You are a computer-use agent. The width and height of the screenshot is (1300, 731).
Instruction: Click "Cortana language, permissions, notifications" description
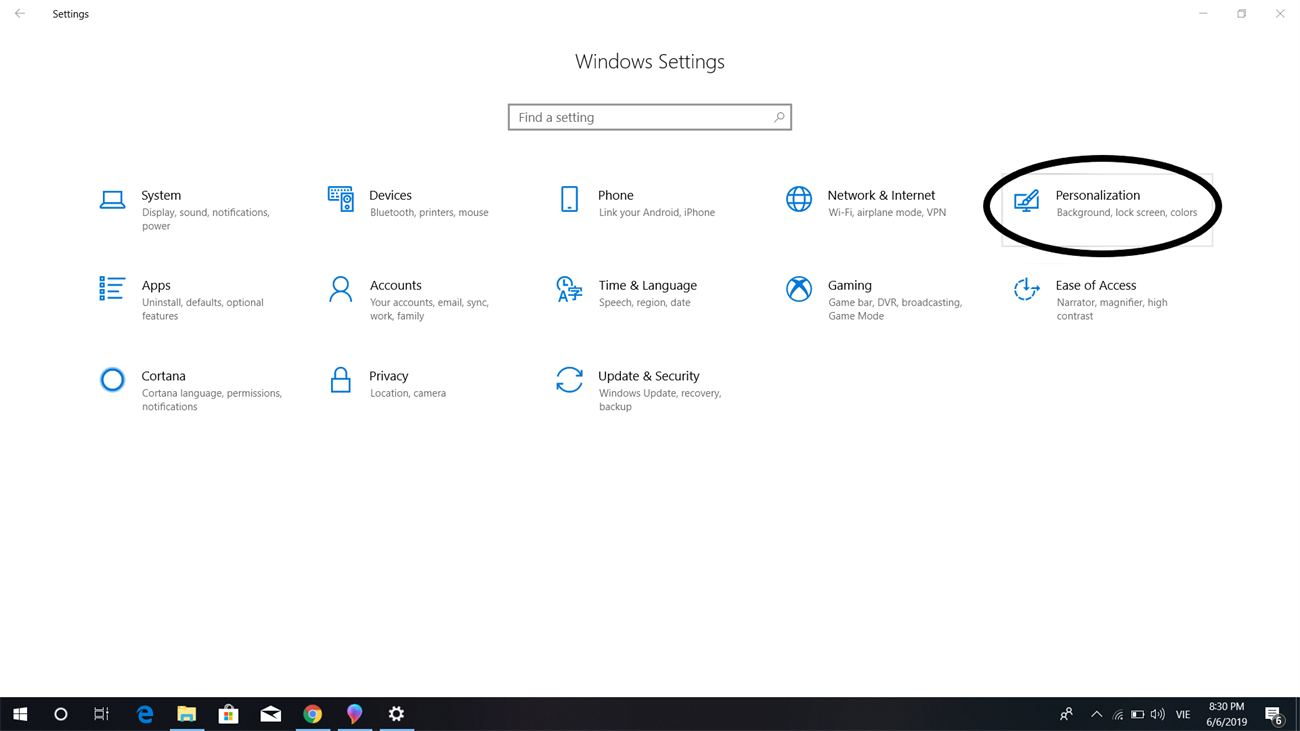click(x=212, y=400)
